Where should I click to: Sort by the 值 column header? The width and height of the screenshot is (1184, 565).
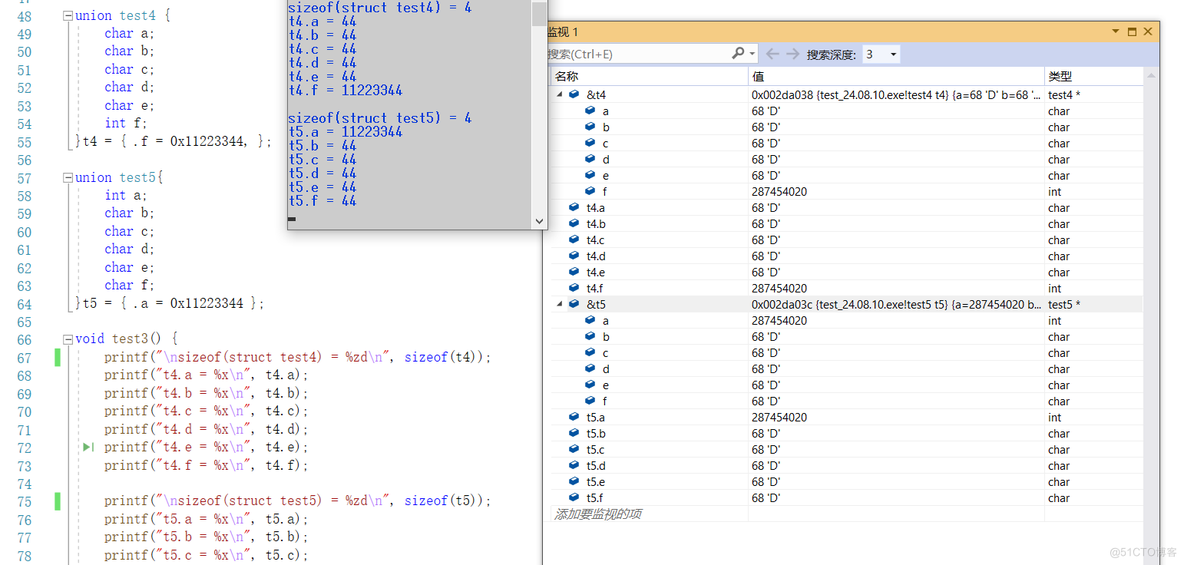pyautogui.click(x=896, y=77)
